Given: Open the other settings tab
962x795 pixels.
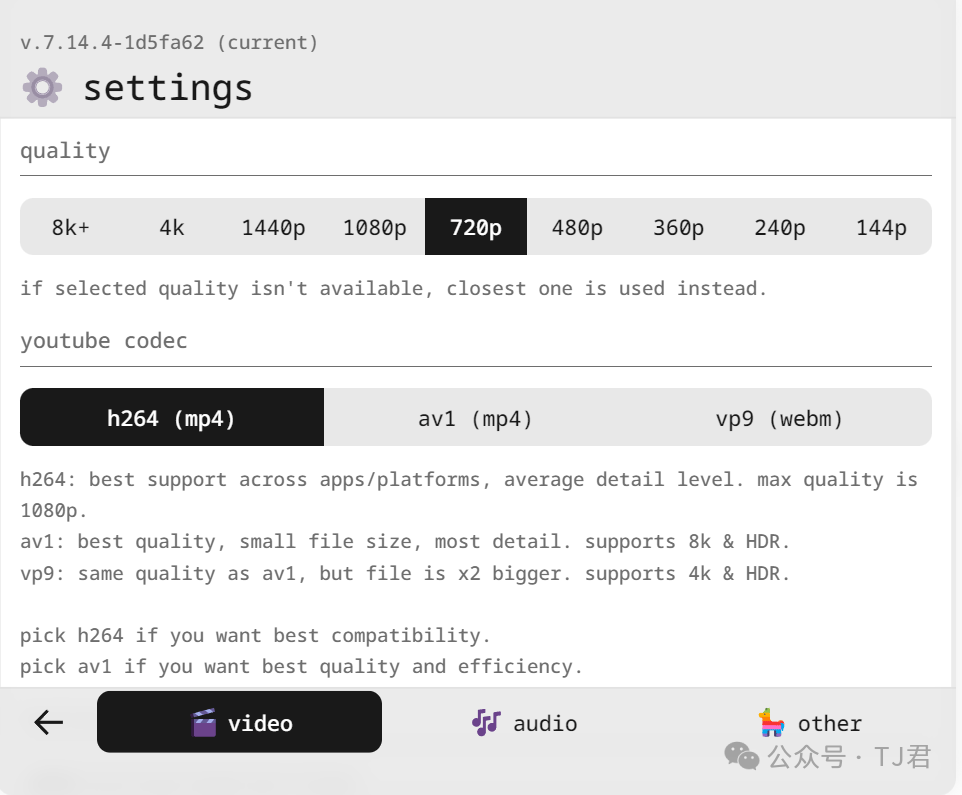Looking at the screenshot, I should pyautogui.click(x=810, y=722).
